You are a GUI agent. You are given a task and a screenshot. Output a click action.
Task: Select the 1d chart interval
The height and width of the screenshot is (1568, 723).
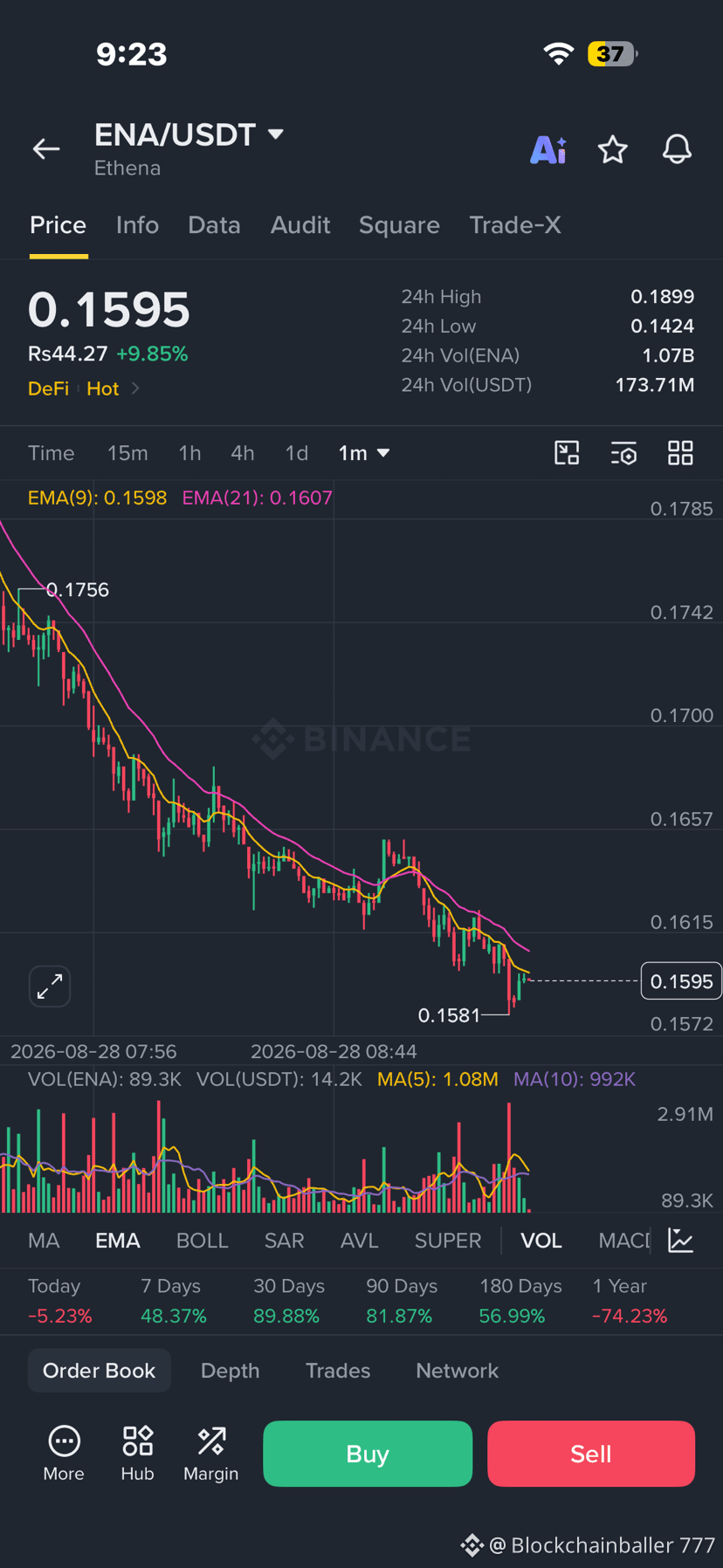pos(297,453)
